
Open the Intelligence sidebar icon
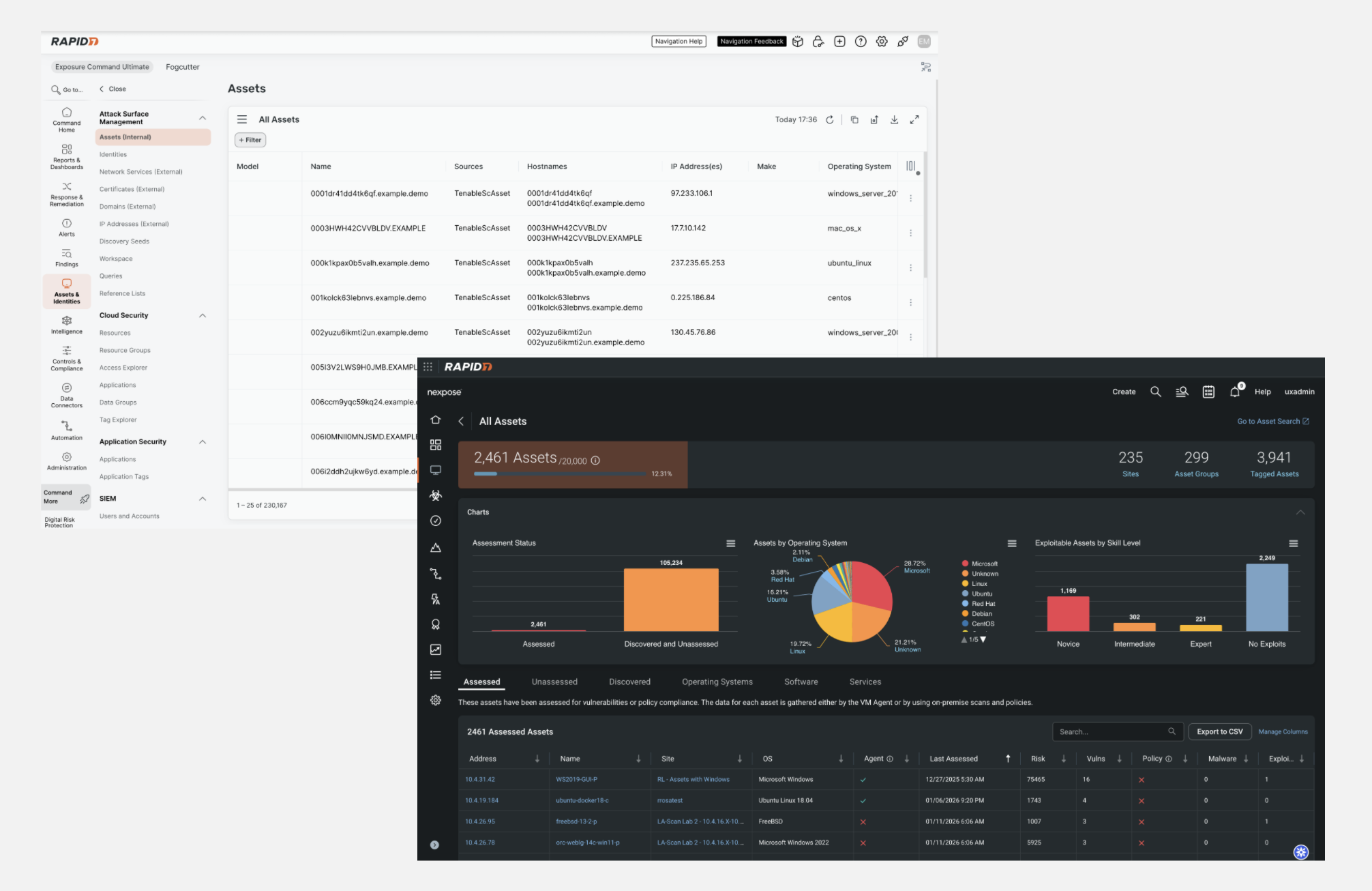(x=66, y=325)
